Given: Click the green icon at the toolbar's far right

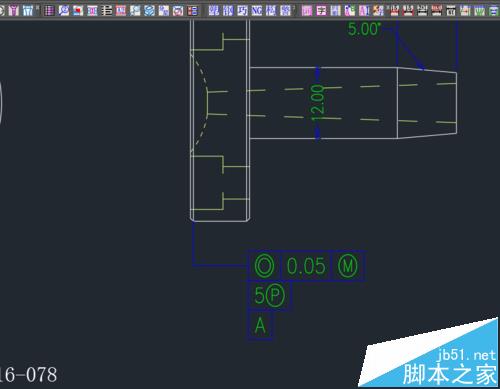Looking at the screenshot, I should click(x=494, y=10).
